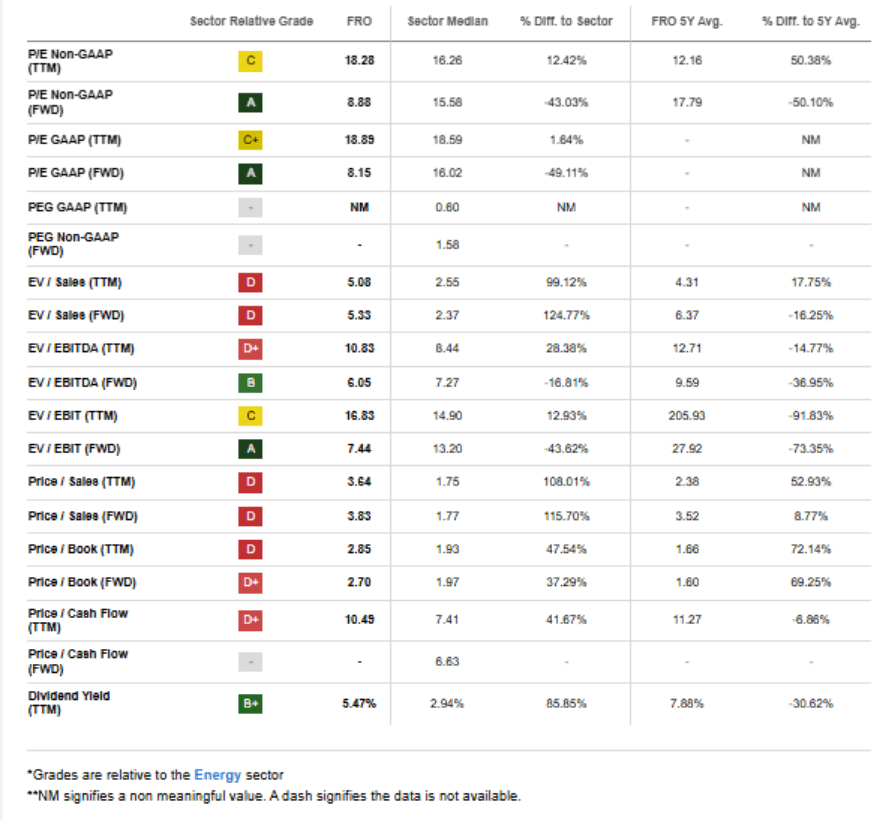Select the EV / EBIT (FWD) row label
Screen dimensions: 883x820
[x=74, y=449]
